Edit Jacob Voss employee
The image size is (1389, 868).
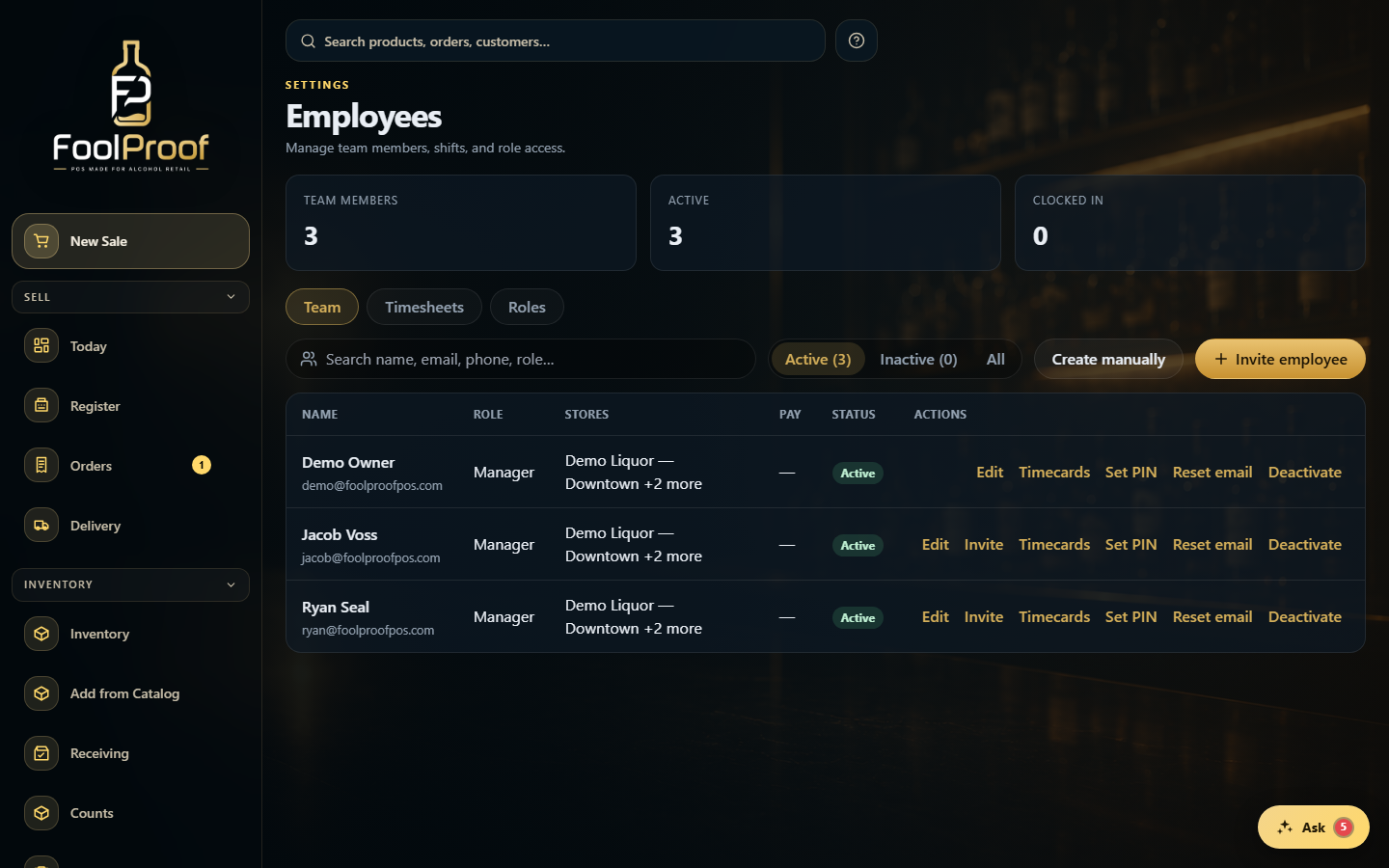[x=936, y=544]
